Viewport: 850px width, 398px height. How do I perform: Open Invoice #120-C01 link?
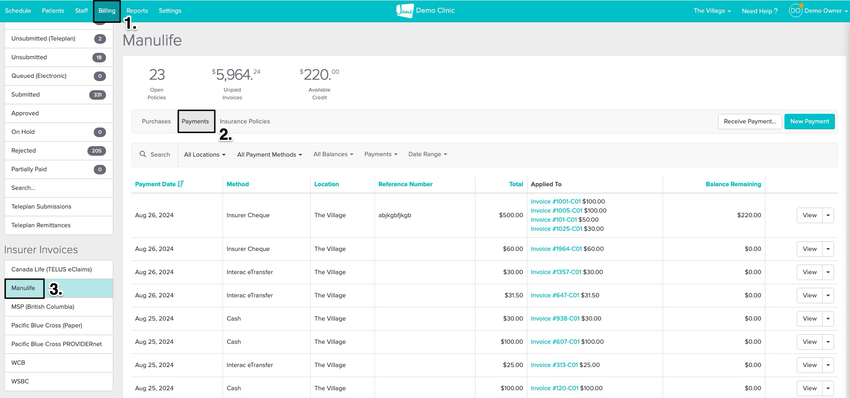(555, 388)
